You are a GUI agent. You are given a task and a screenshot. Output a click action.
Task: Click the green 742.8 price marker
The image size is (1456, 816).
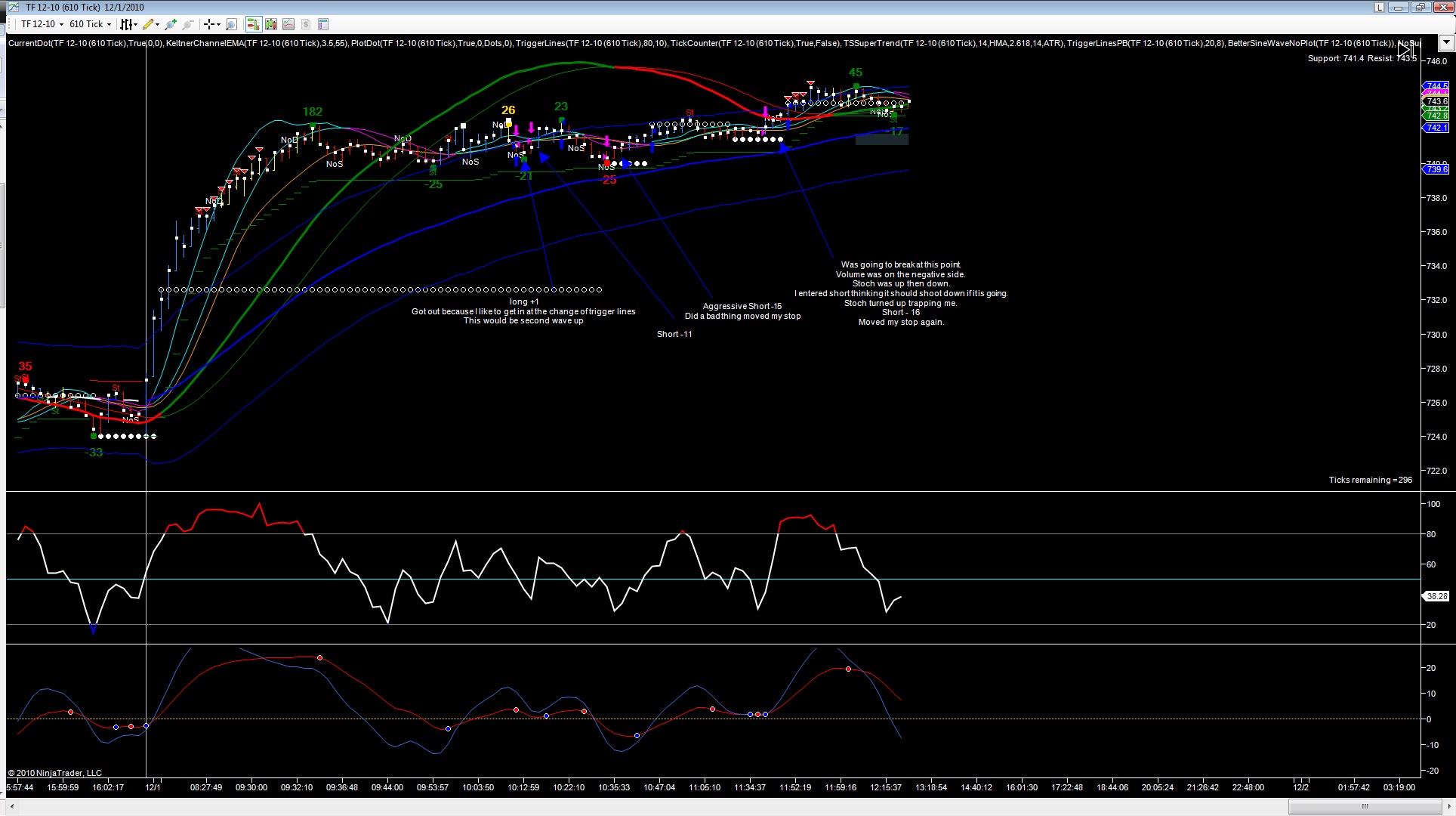coord(1436,116)
